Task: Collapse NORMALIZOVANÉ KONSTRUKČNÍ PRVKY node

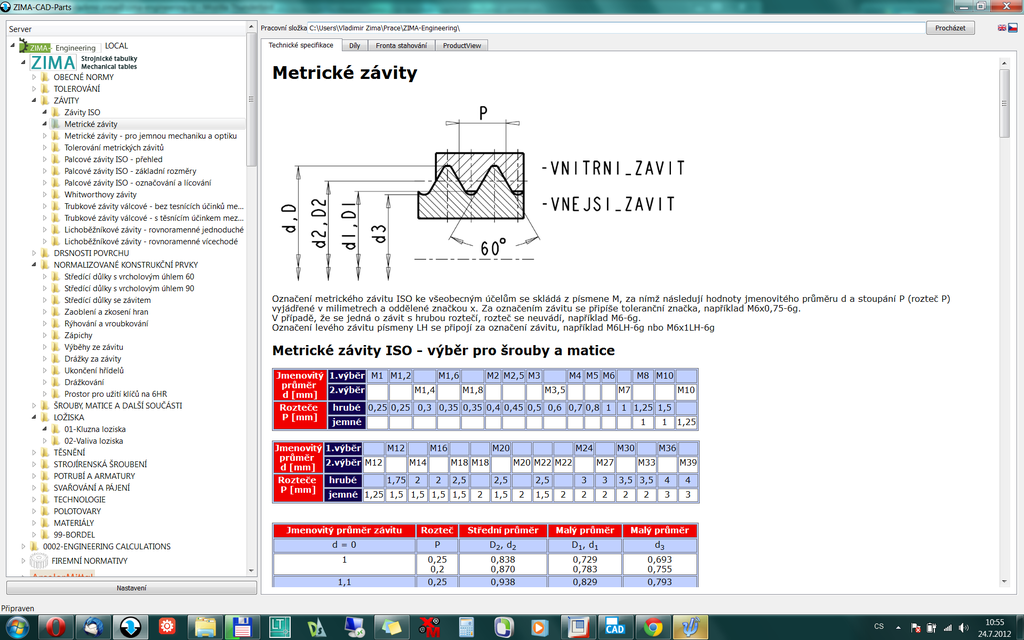Action: tap(35, 264)
